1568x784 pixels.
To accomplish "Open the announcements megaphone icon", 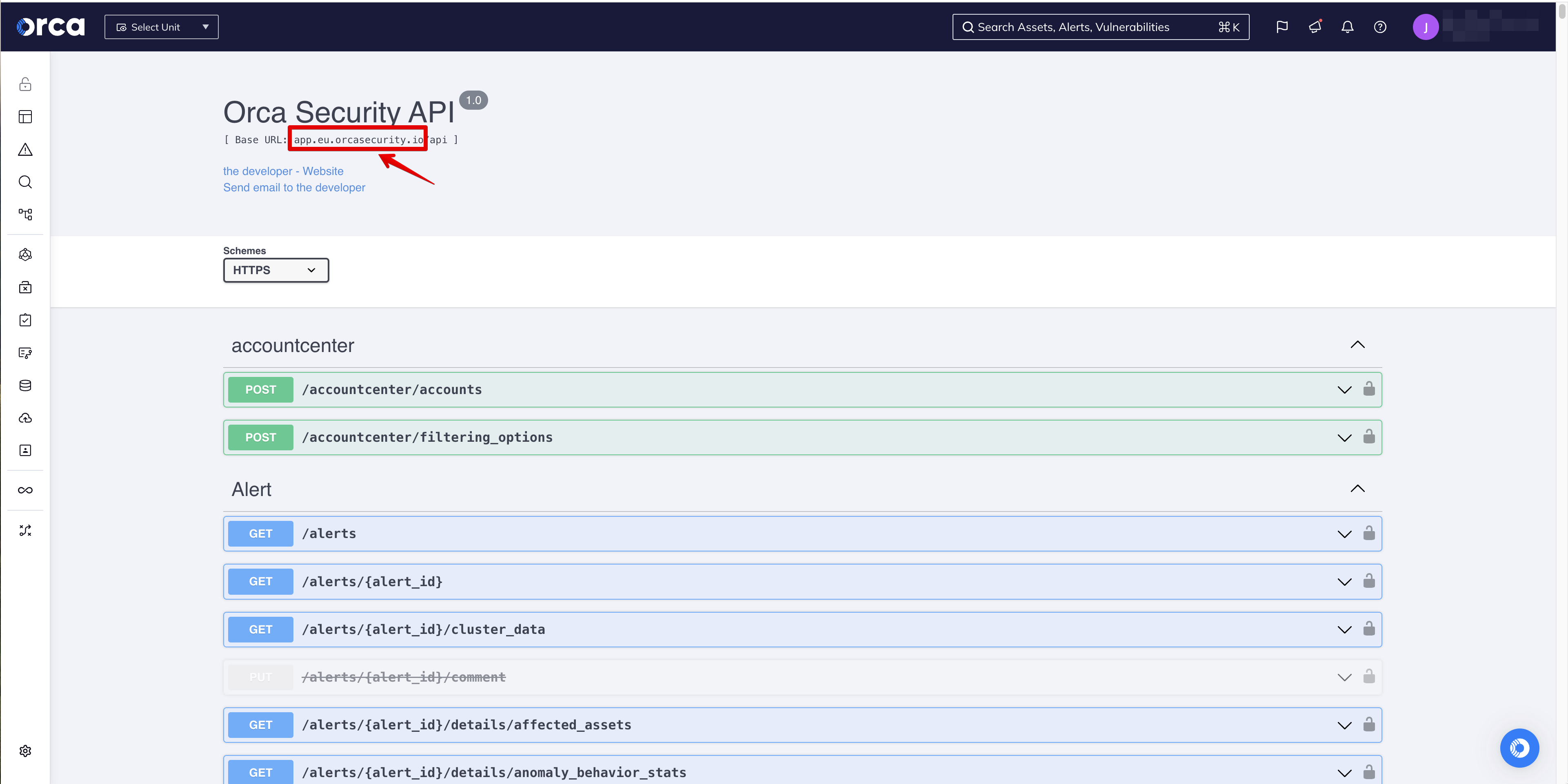I will pyautogui.click(x=1314, y=27).
